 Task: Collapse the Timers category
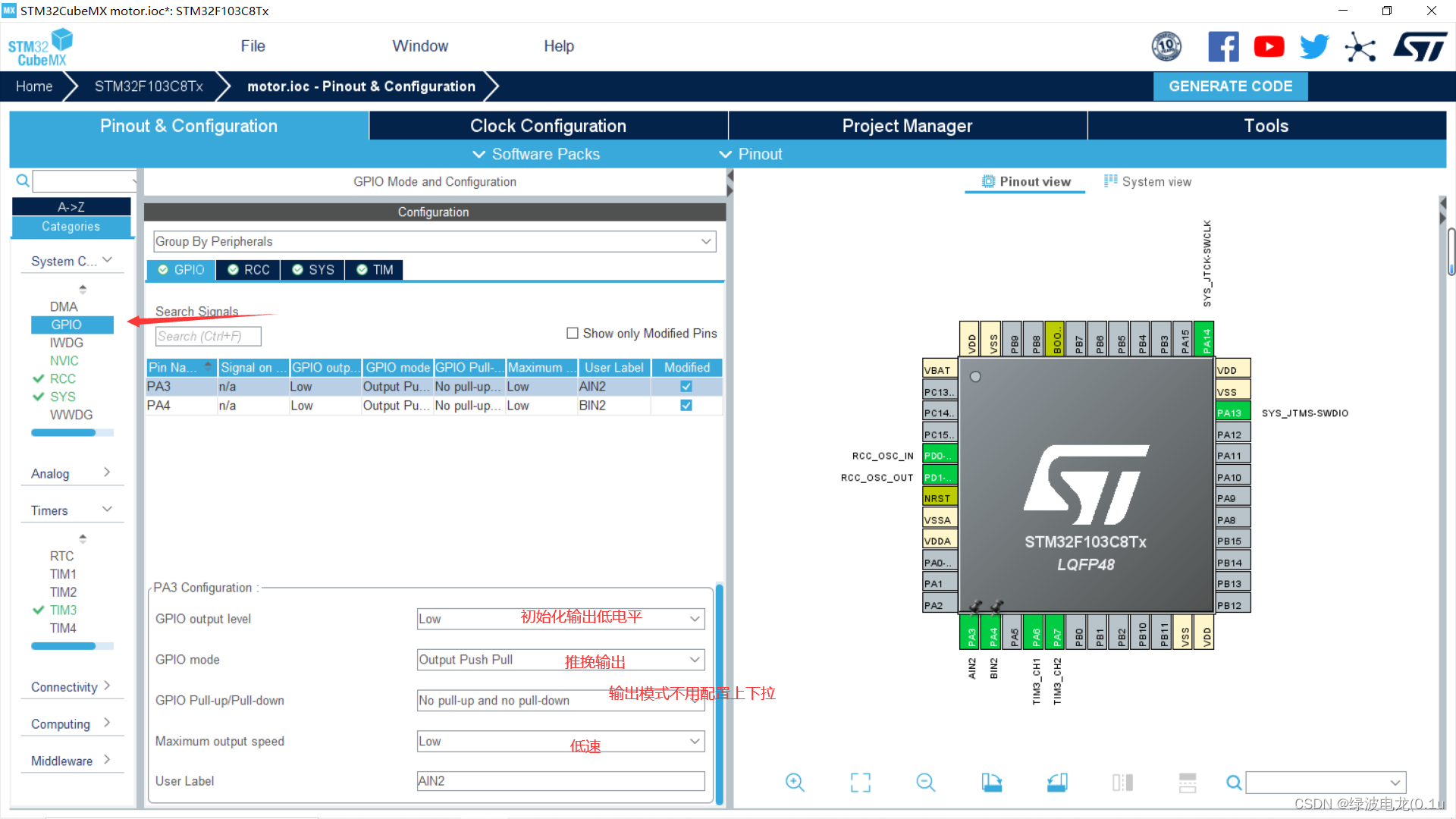click(x=71, y=510)
